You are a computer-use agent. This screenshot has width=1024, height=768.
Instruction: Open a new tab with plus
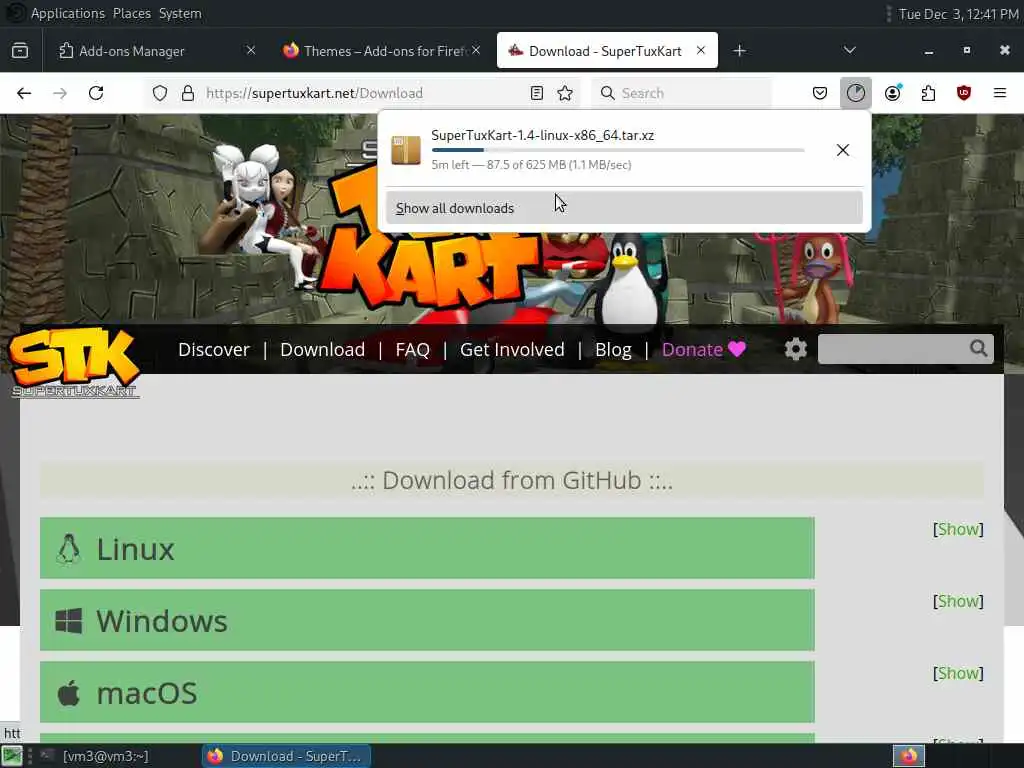coord(739,50)
